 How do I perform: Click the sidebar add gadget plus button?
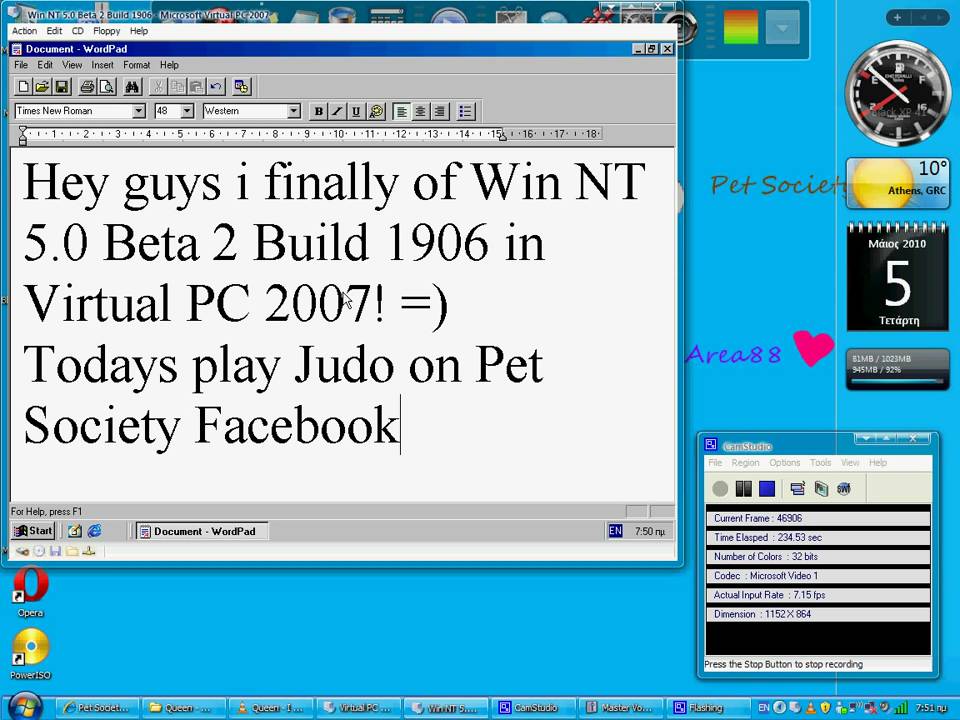[898, 18]
